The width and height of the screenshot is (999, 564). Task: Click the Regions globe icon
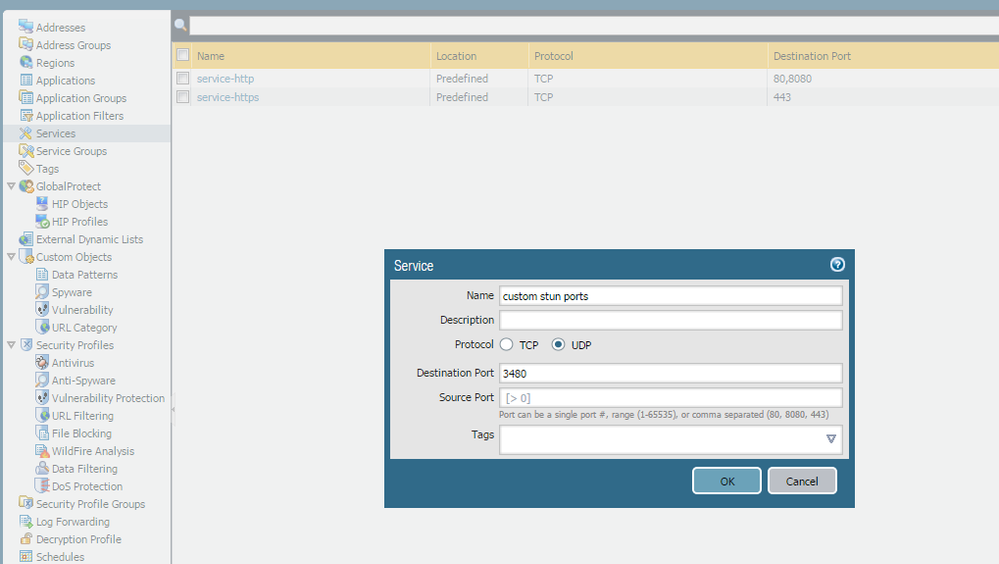pyautogui.click(x=26, y=62)
